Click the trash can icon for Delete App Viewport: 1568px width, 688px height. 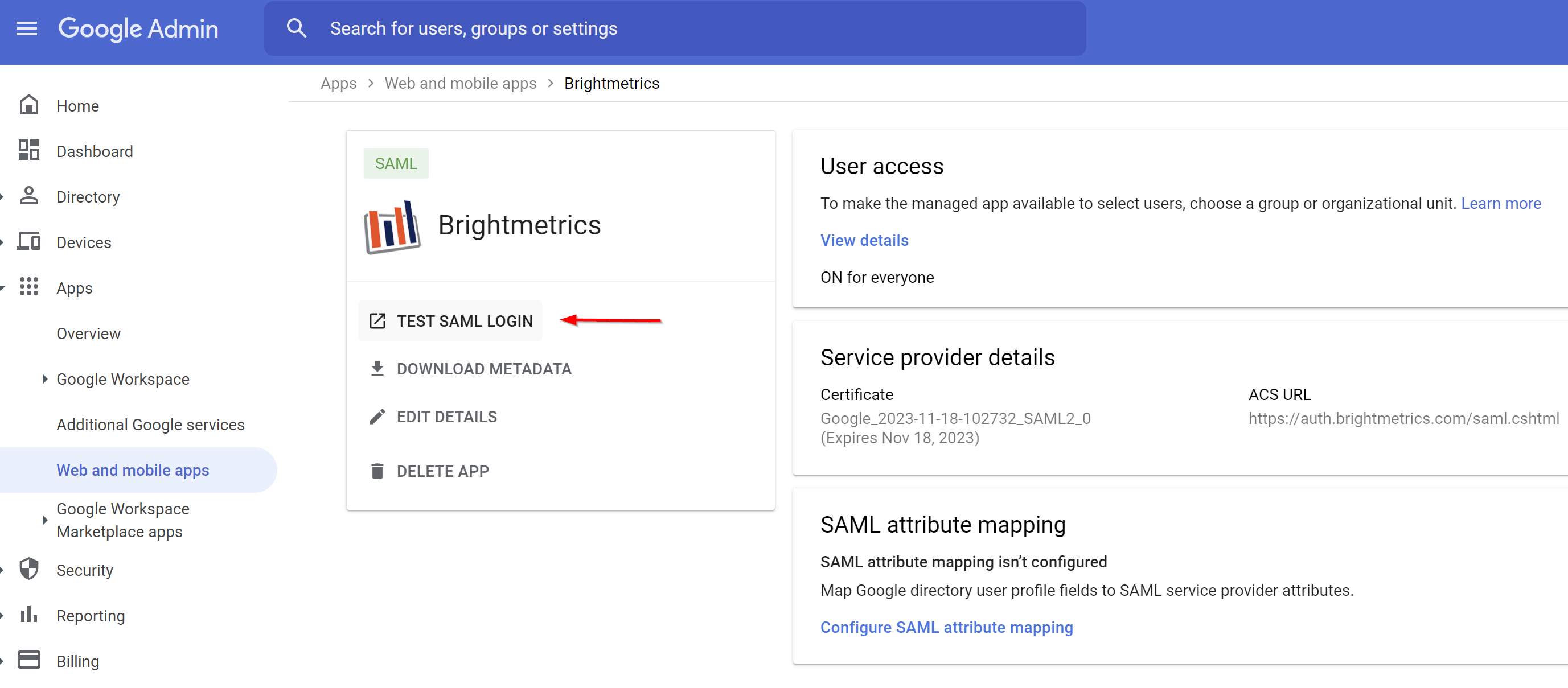click(377, 471)
